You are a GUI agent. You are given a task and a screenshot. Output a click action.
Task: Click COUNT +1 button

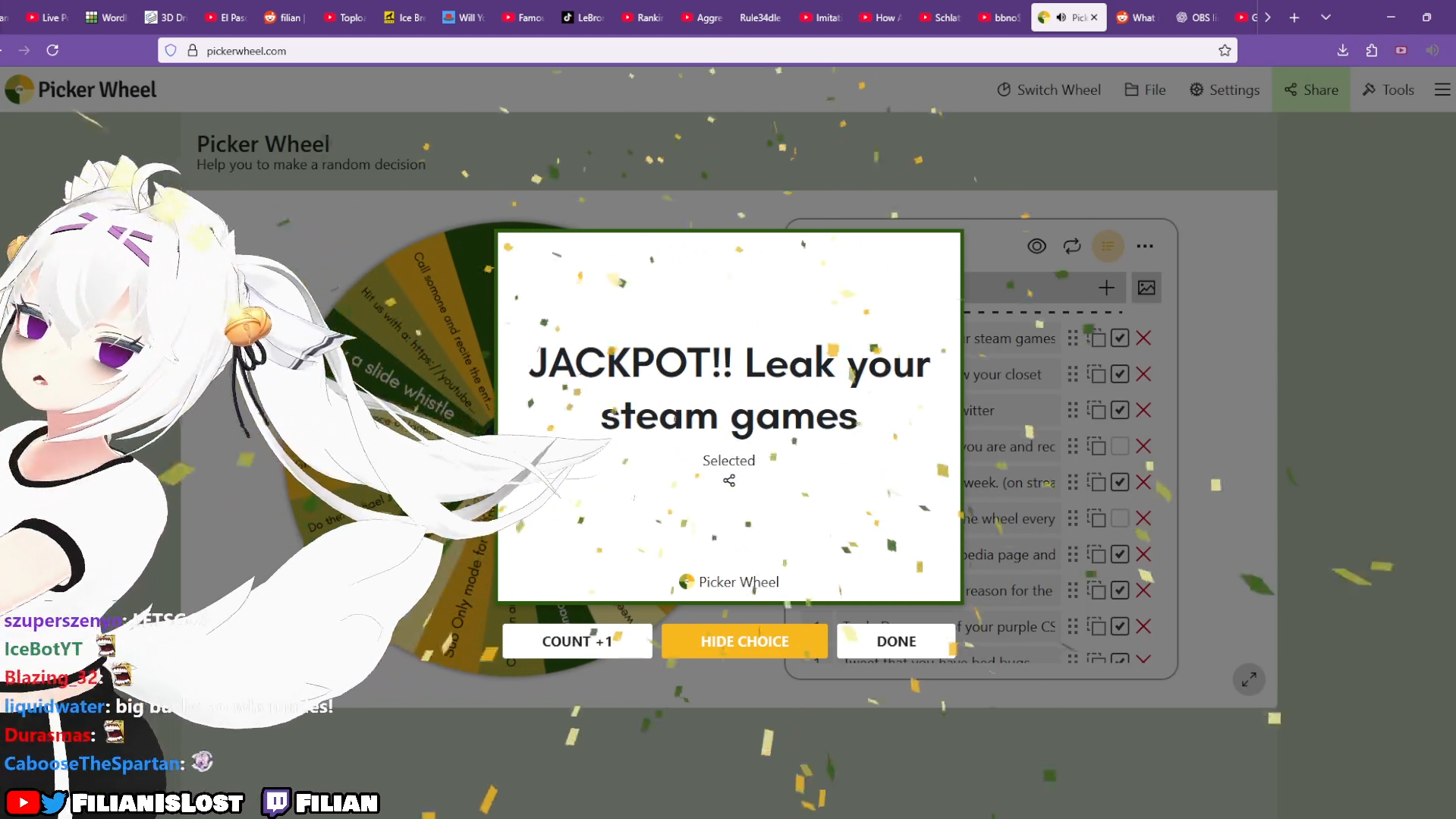point(577,641)
